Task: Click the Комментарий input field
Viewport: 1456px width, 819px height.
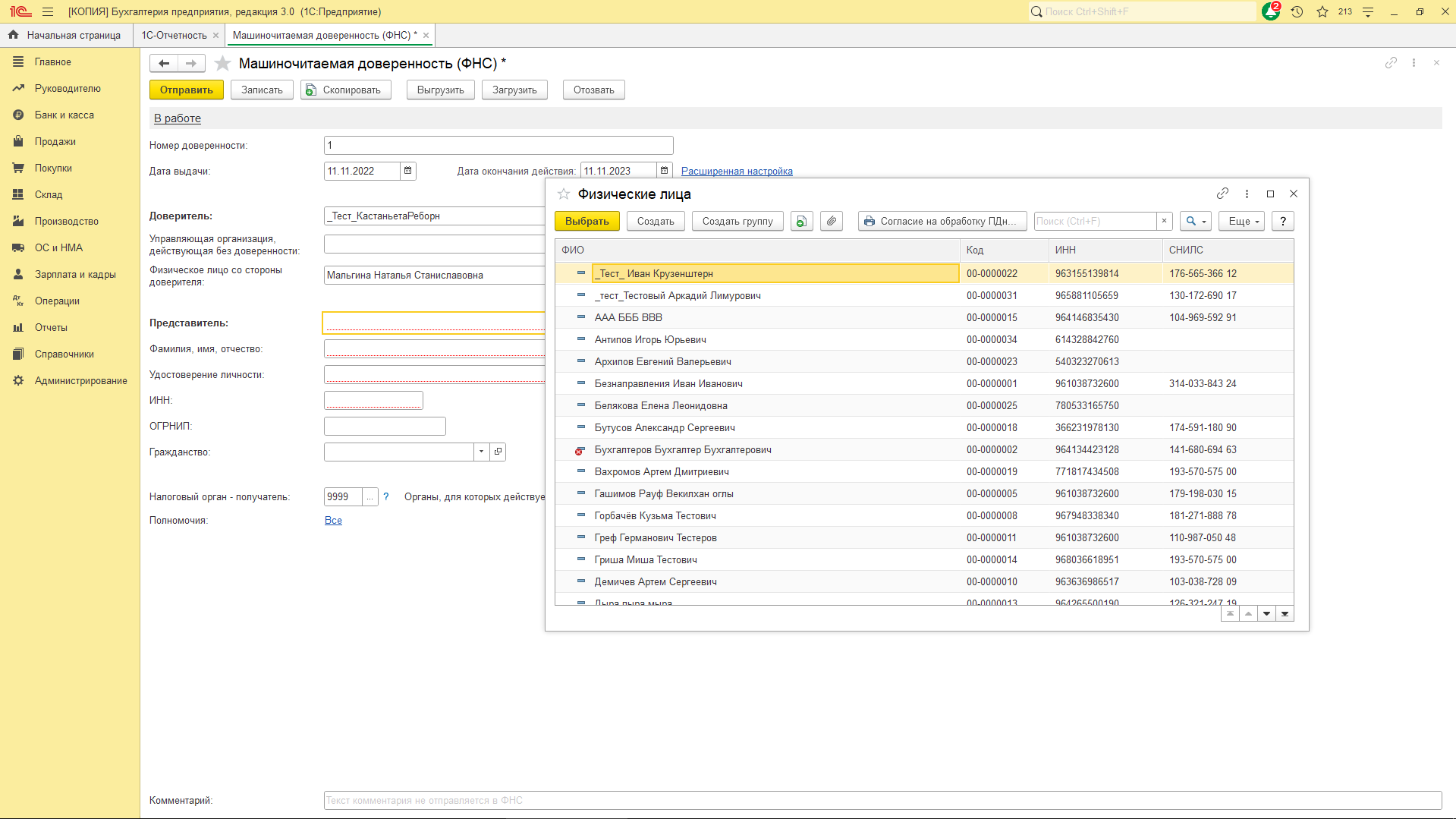Action: (x=882, y=800)
